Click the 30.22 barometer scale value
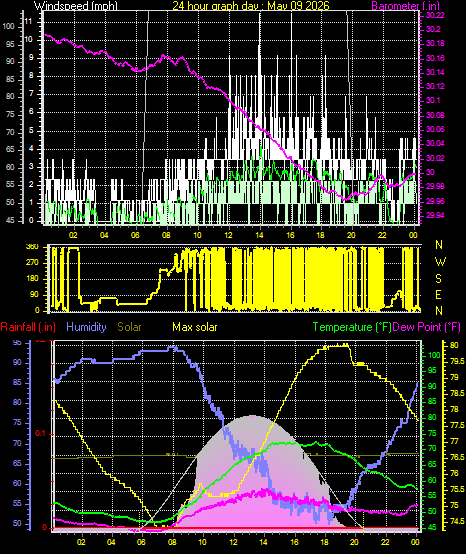Viewport: 466px width, 554px height. pyautogui.click(x=435, y=15)
